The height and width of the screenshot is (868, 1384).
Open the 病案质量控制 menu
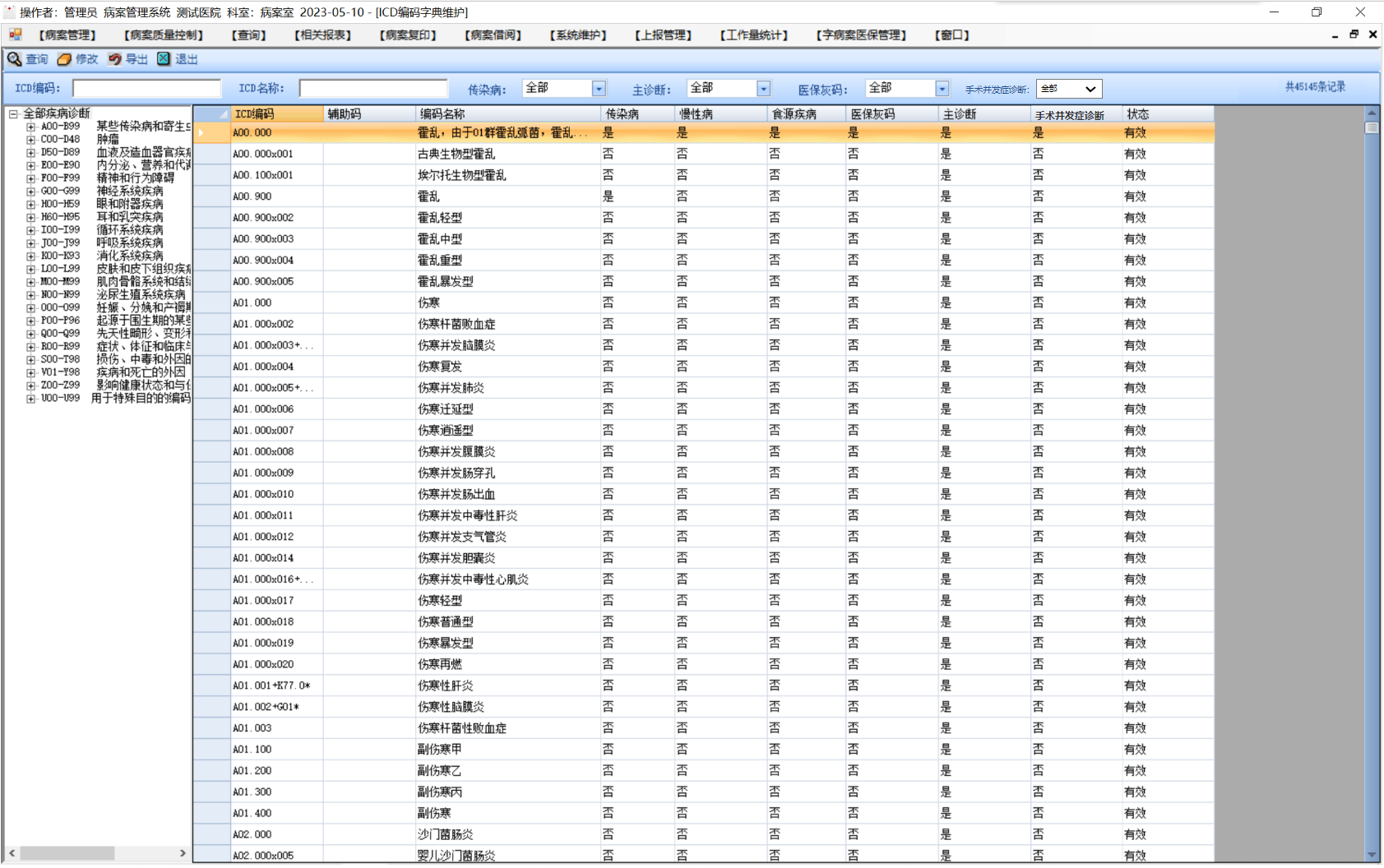click(163, 35)
